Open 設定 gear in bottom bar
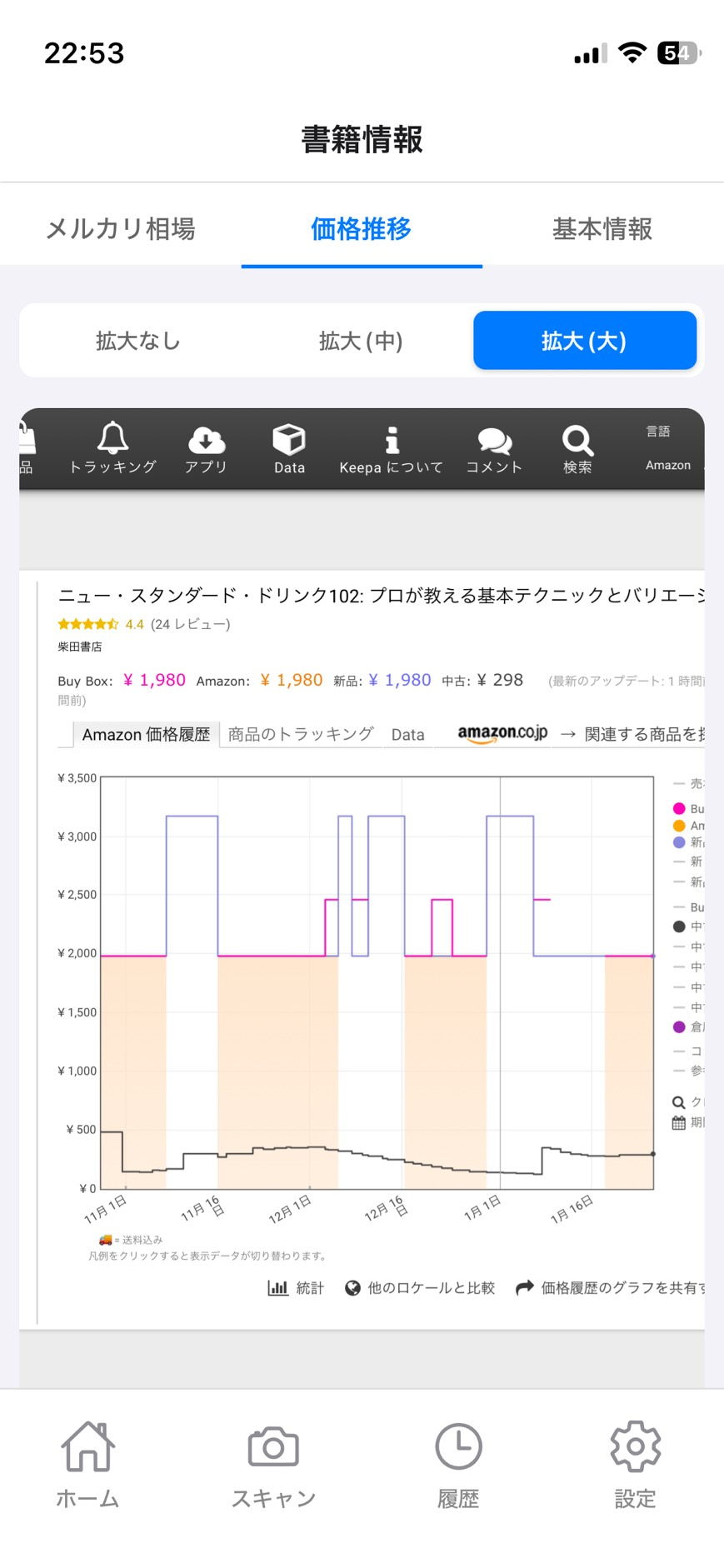724x1568 pixels. click(635, 1465)
